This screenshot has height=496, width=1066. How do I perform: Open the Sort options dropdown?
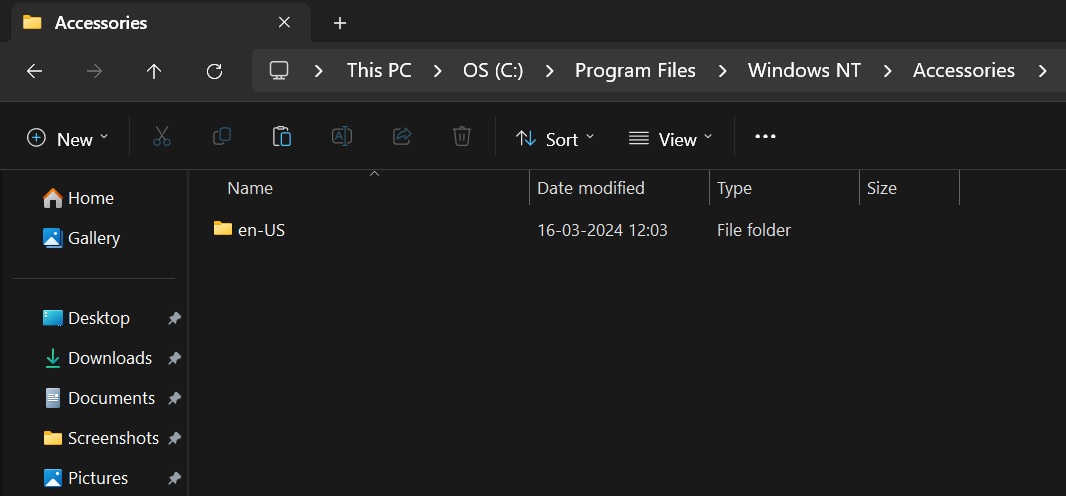tap(555, 139)
